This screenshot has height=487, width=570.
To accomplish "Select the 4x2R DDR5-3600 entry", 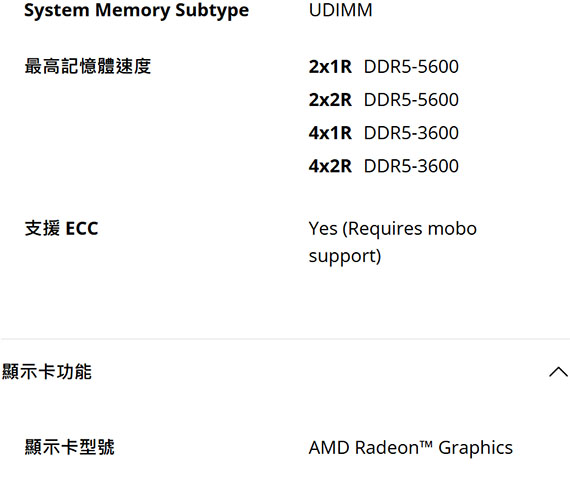I will coord(384,166).
